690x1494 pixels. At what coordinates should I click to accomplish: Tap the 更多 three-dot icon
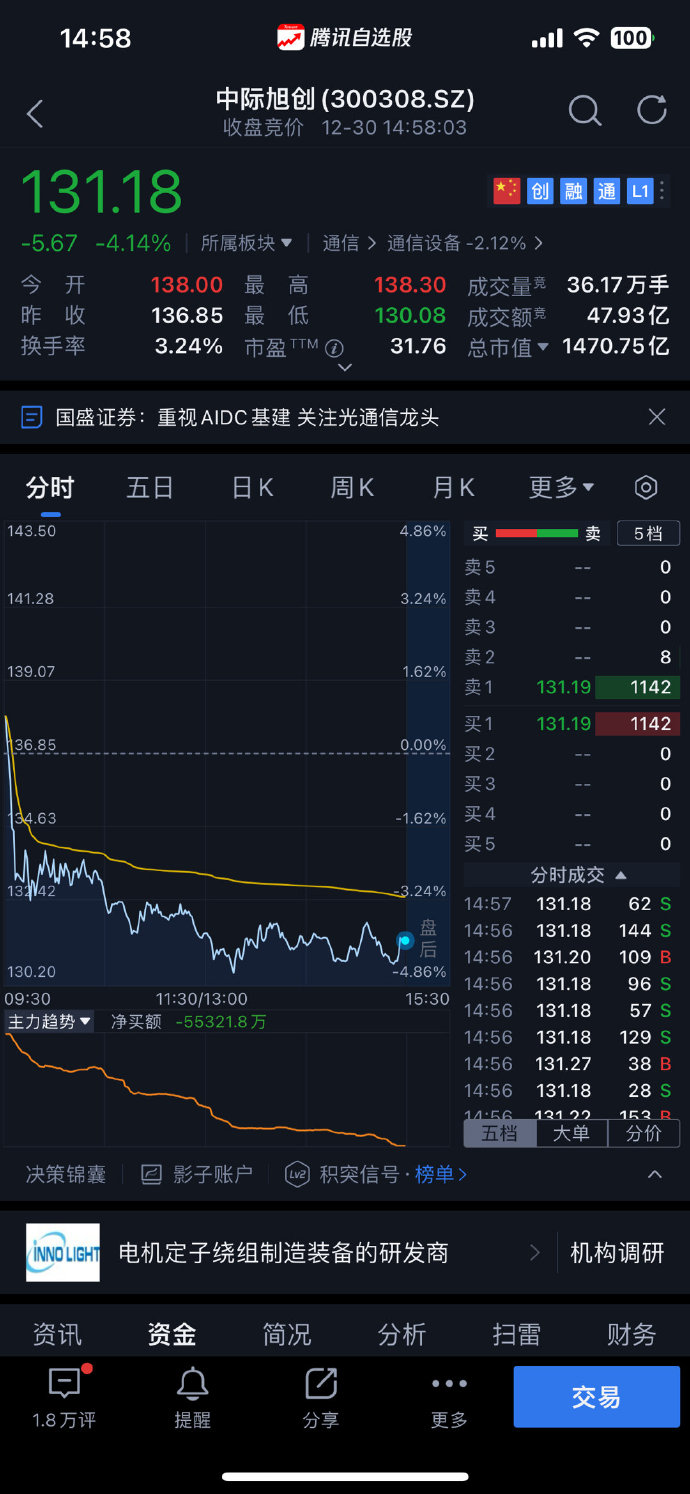pos(449,1384)
